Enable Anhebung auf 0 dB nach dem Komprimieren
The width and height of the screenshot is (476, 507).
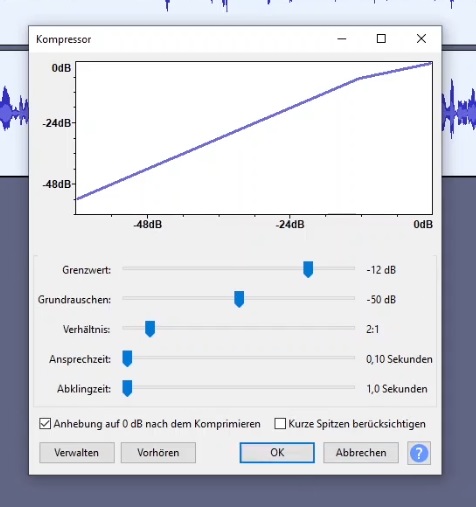pyautogui.click(x=45, y=424)
